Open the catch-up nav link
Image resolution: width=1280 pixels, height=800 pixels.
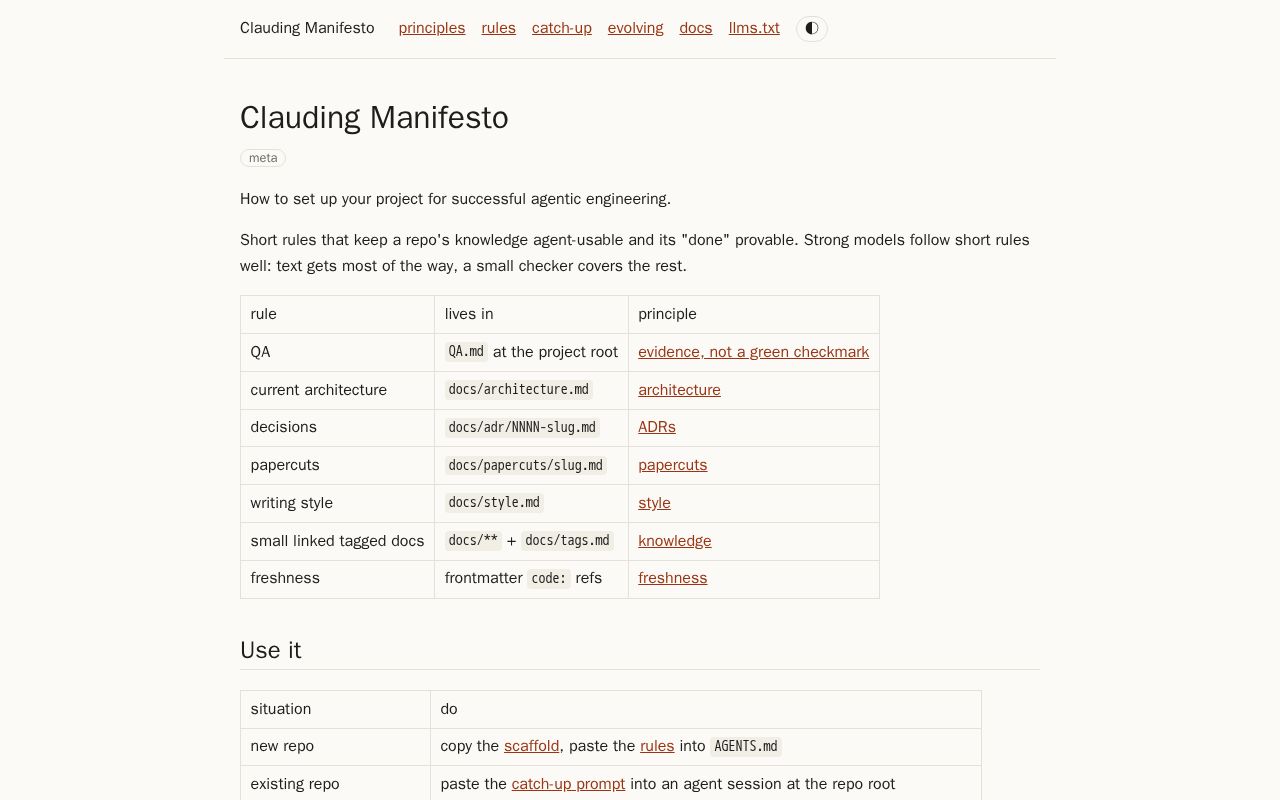click(x=562, y=28)
